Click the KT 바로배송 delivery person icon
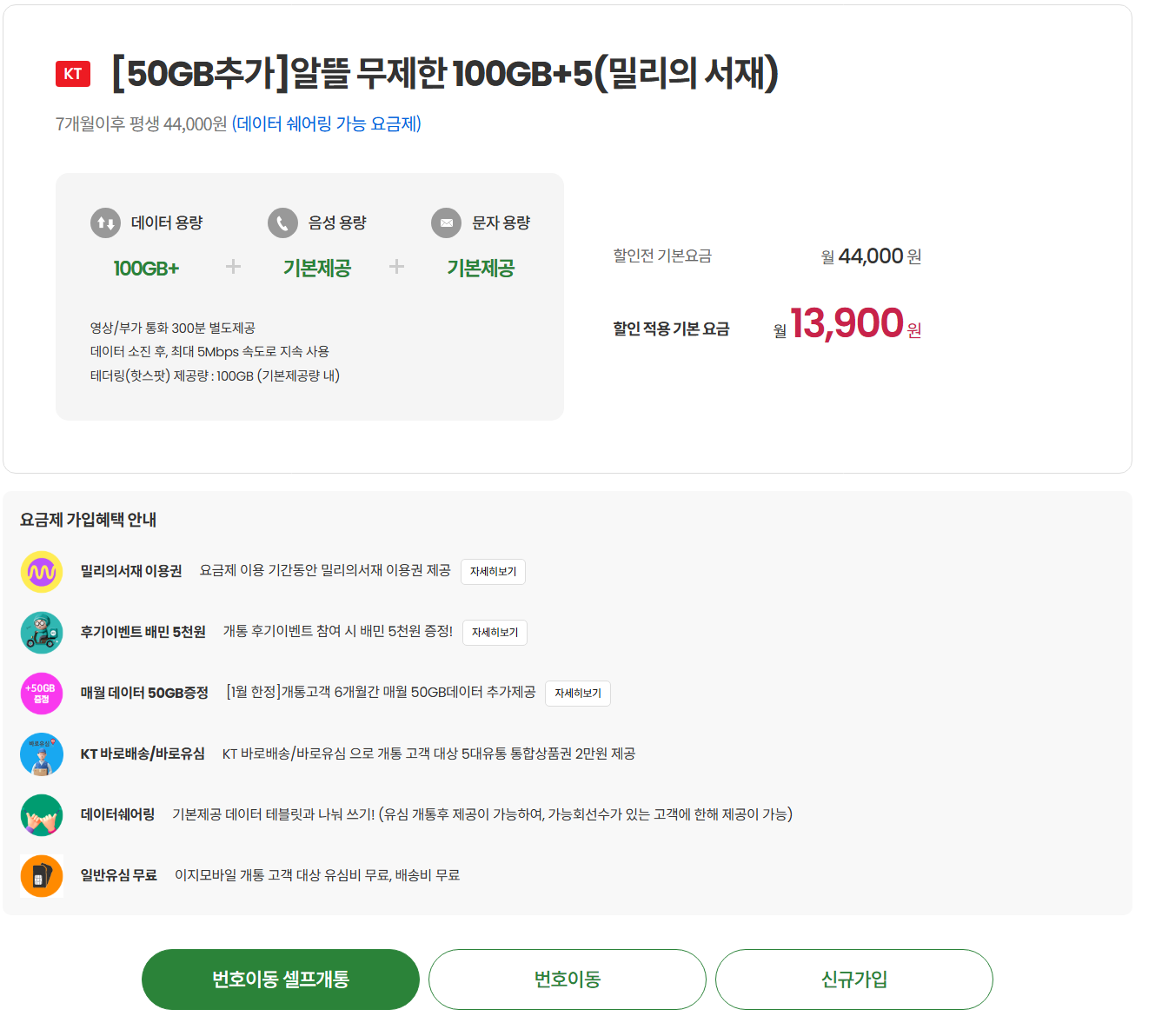Screen dimensions: 1162x1036 pos(42,754)
